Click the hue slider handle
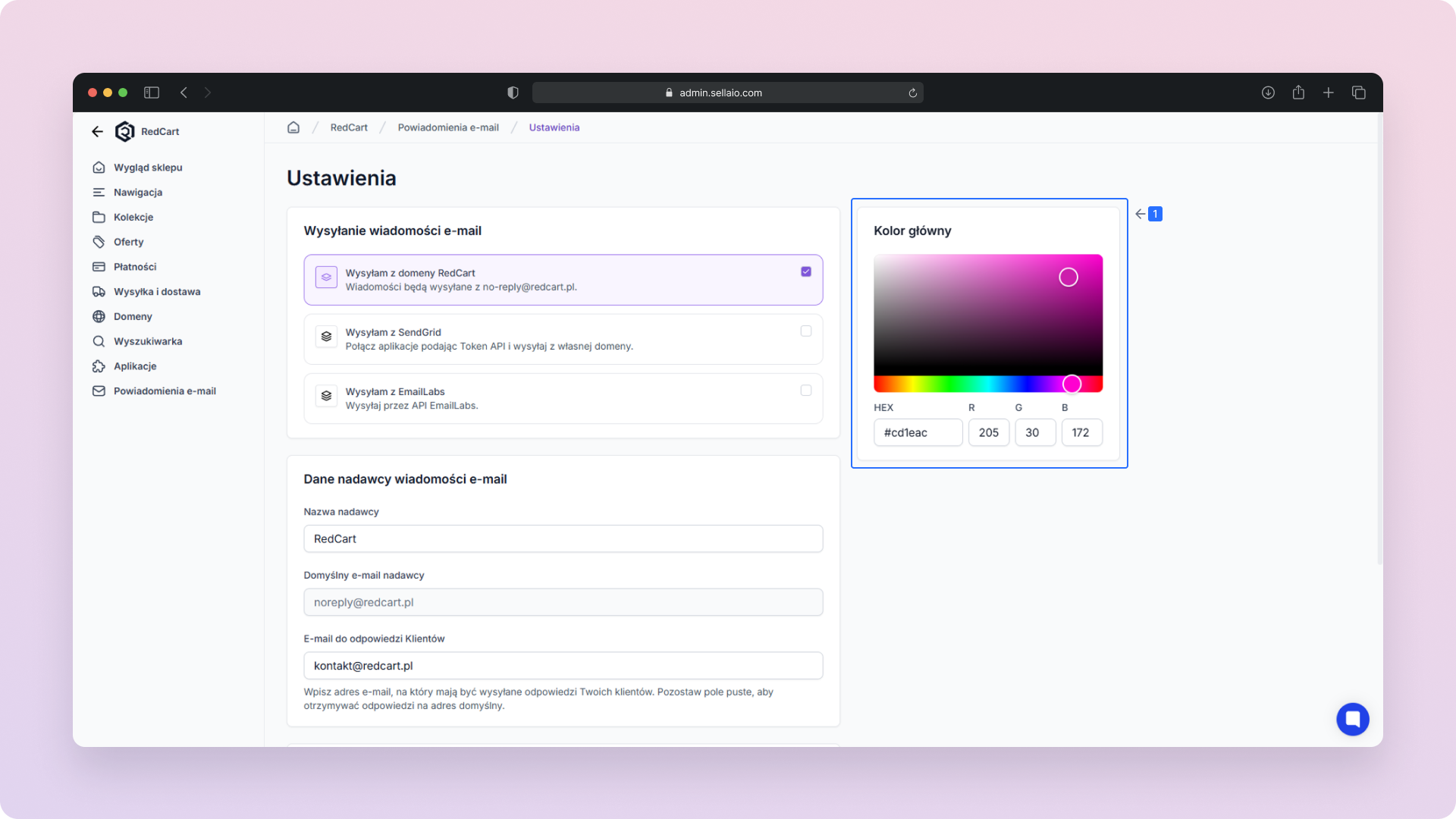Image resolution: width=1456 pixels, height=819 pixels. (1072, 384)
